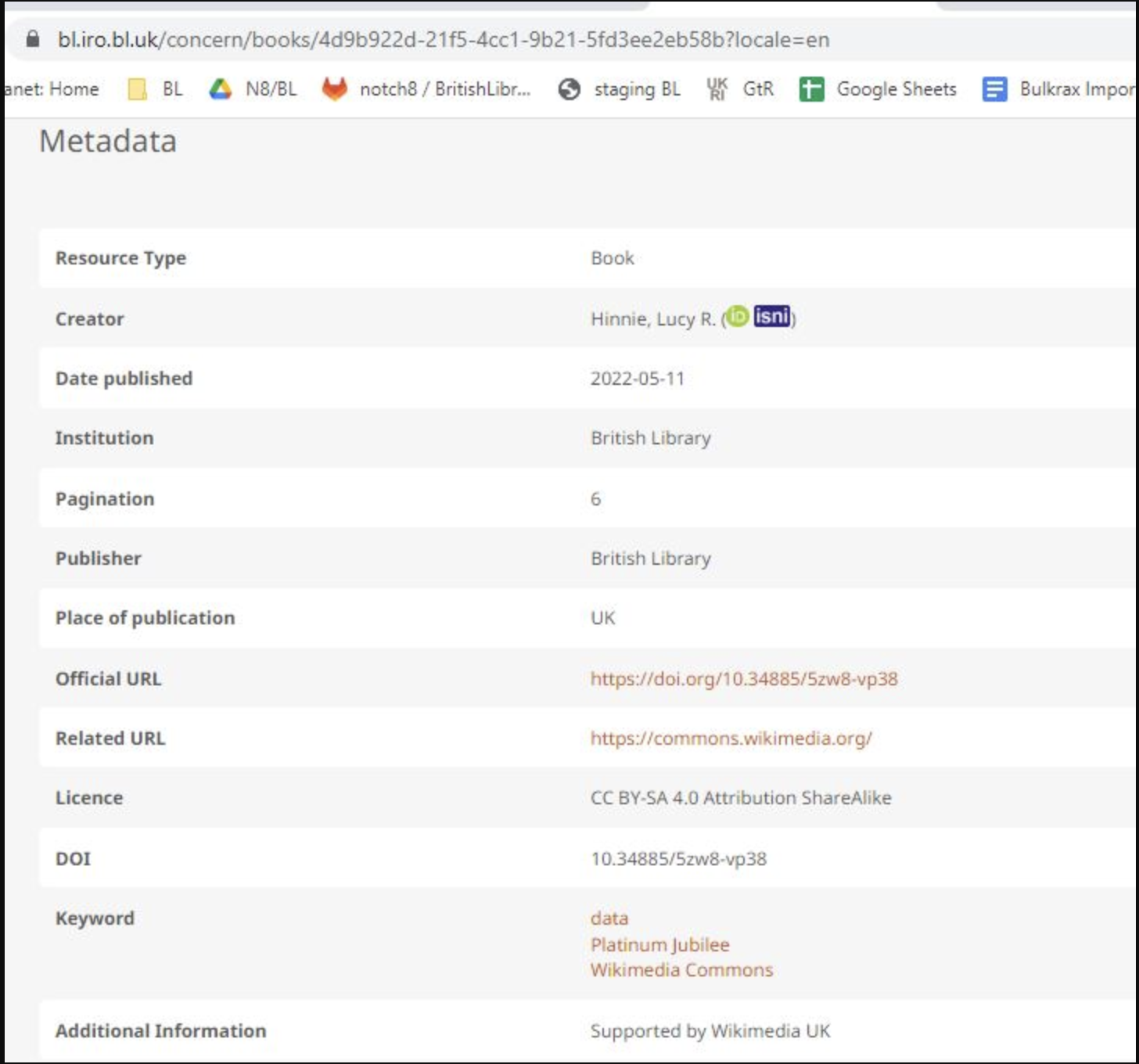Click the 'Licence' row label
This screenshot has height=1064, width=1139.
point(89,798)
